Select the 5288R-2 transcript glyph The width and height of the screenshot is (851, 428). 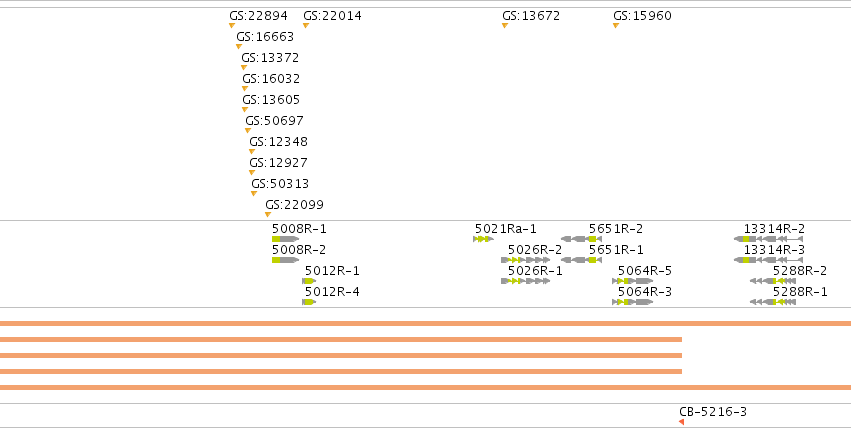click(773, 281)
